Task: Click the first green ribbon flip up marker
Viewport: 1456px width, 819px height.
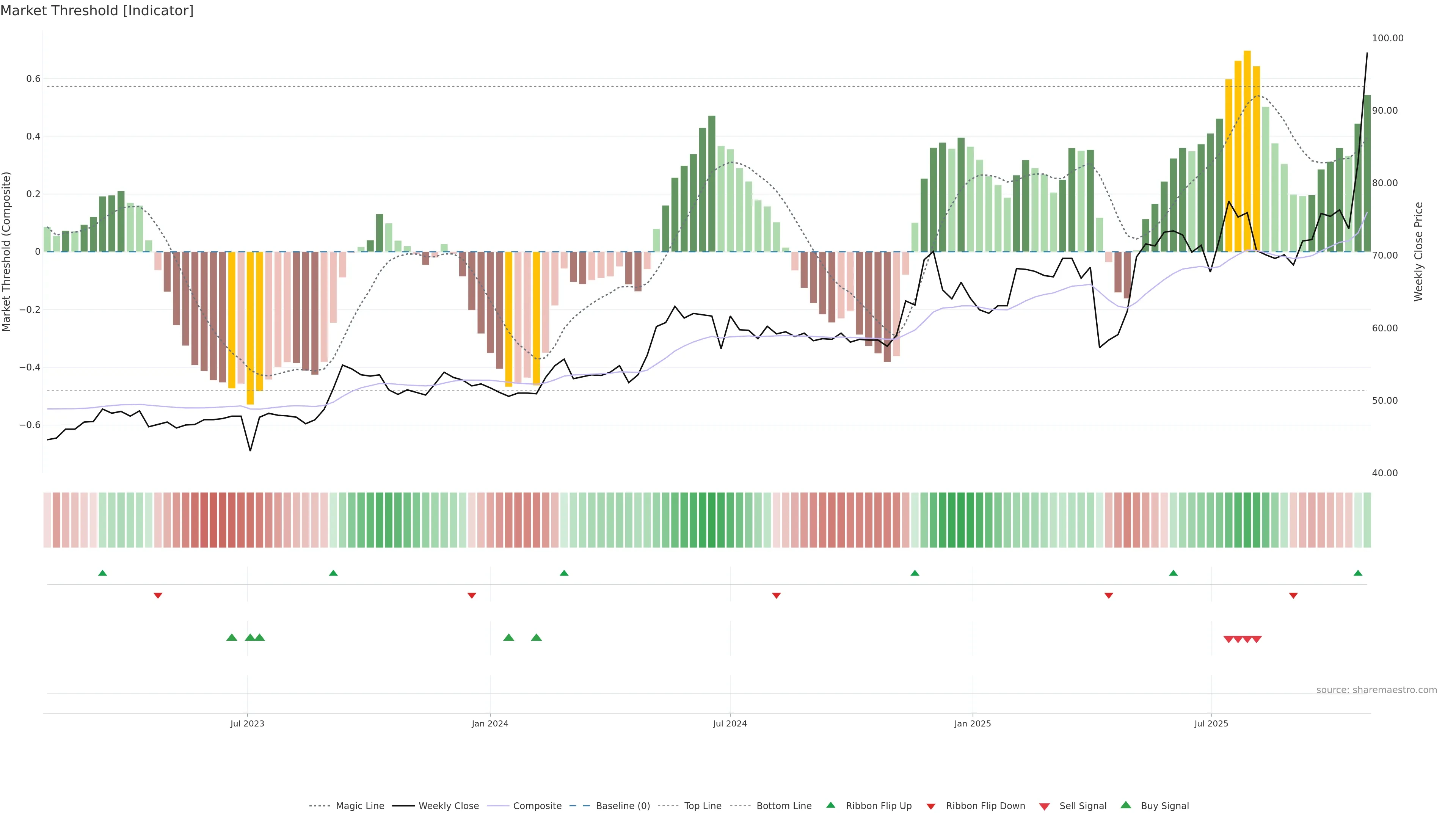Action: (x=102, y=573)
